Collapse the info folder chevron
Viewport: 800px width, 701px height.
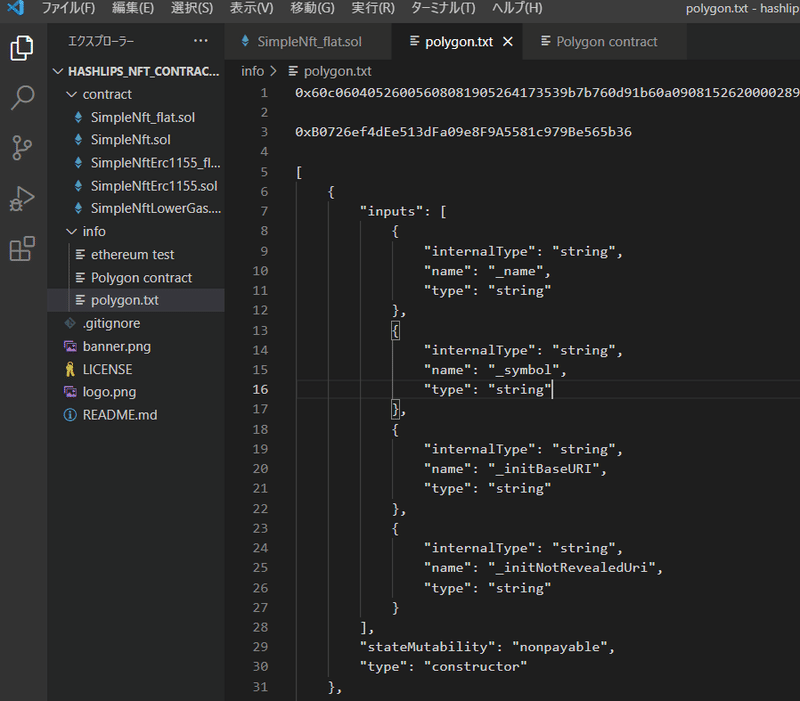[x=72, y=232]
